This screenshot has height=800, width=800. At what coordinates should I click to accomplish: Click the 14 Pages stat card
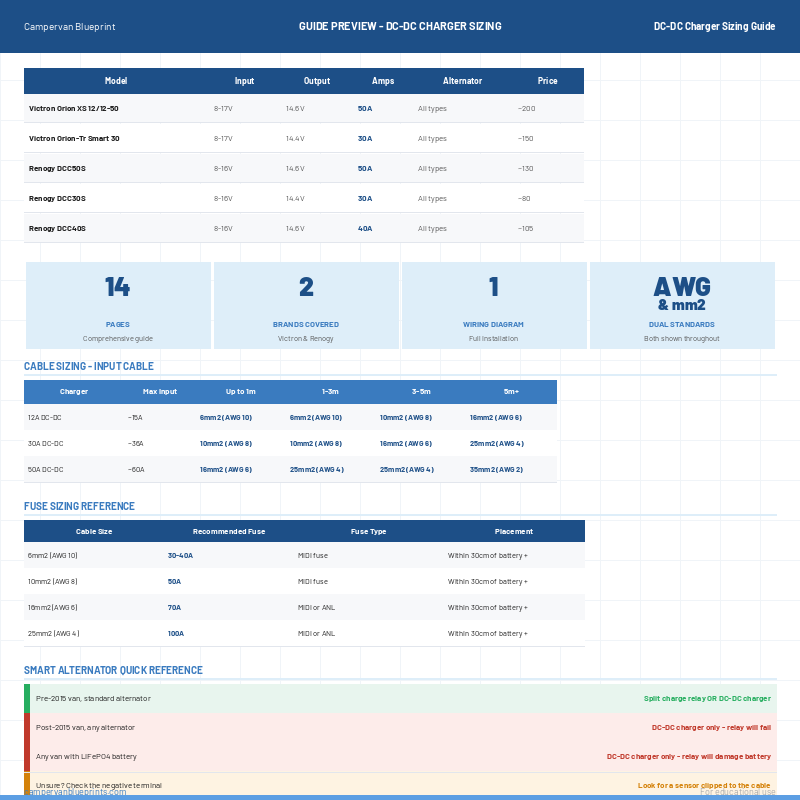click(x=118, y=305)
